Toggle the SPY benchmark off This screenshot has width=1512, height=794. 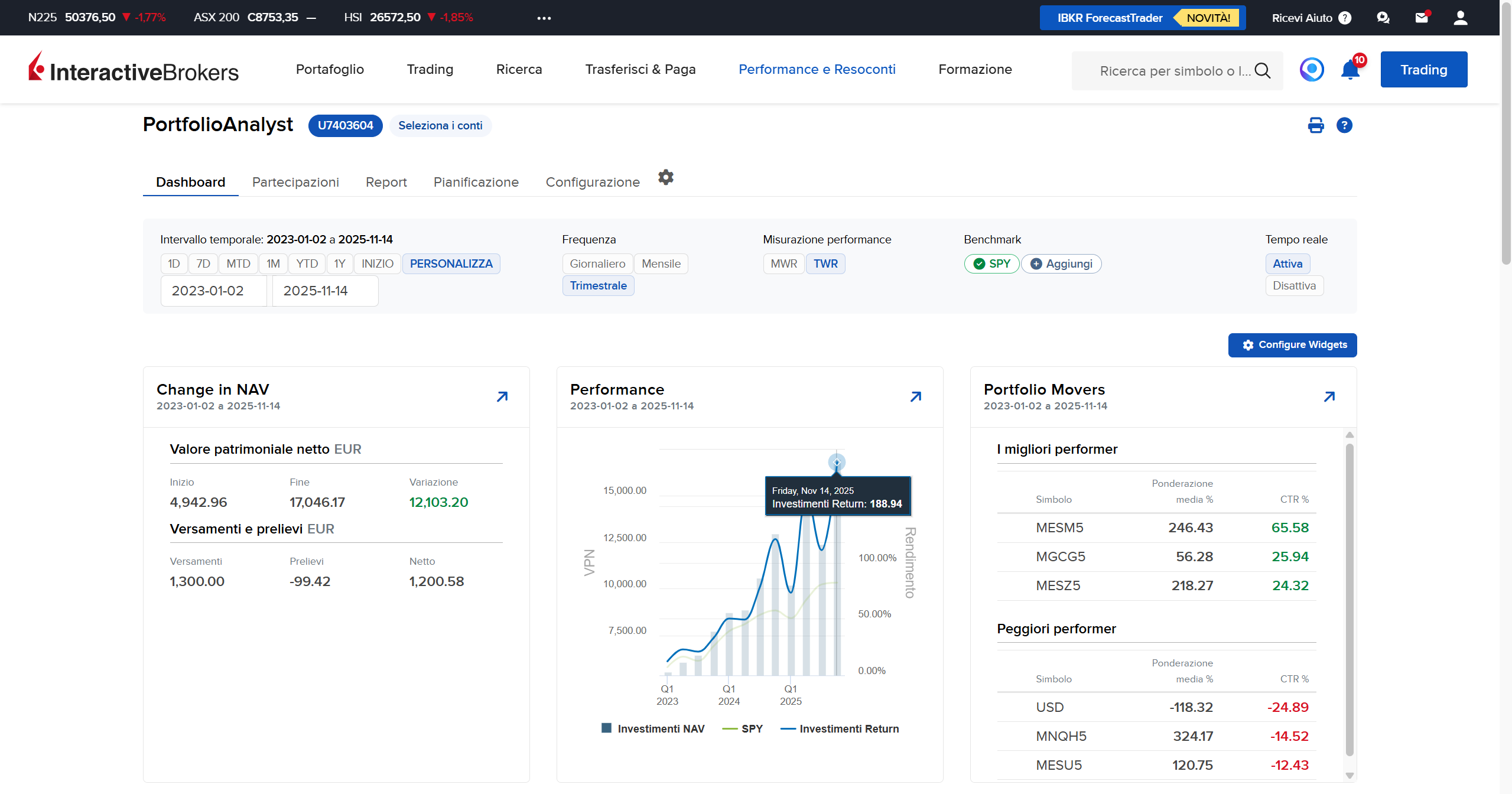click(x=991, y=263)
